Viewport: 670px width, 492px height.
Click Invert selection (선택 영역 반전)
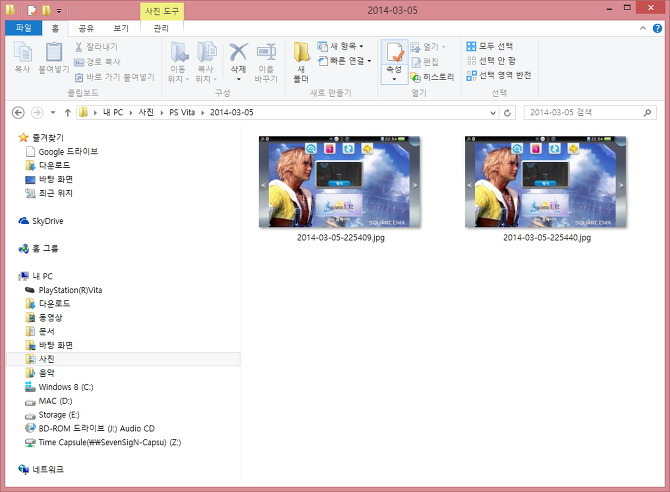coord(499,76)
